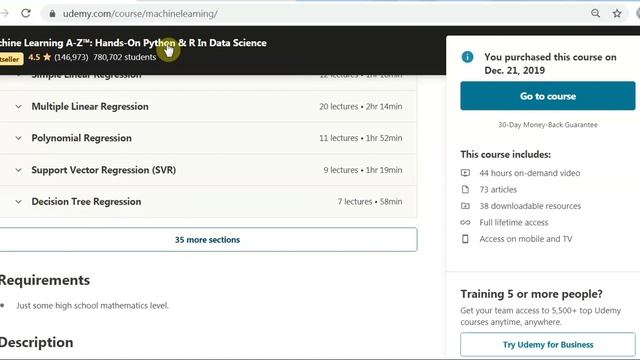Click '9 lectures • 1hr 19min' text

[362, 170]
